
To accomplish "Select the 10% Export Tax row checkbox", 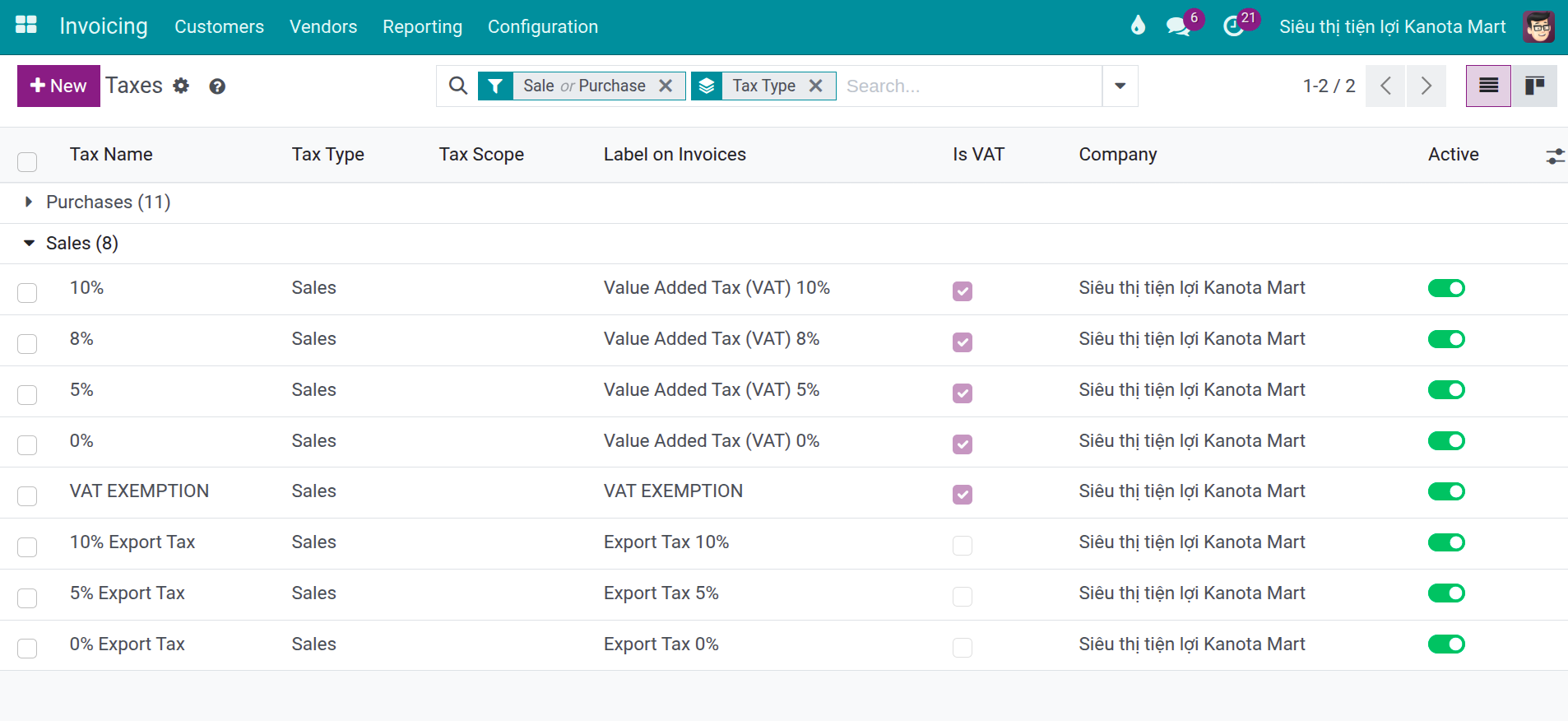I will pyautogui.click(x=27, y=547).
